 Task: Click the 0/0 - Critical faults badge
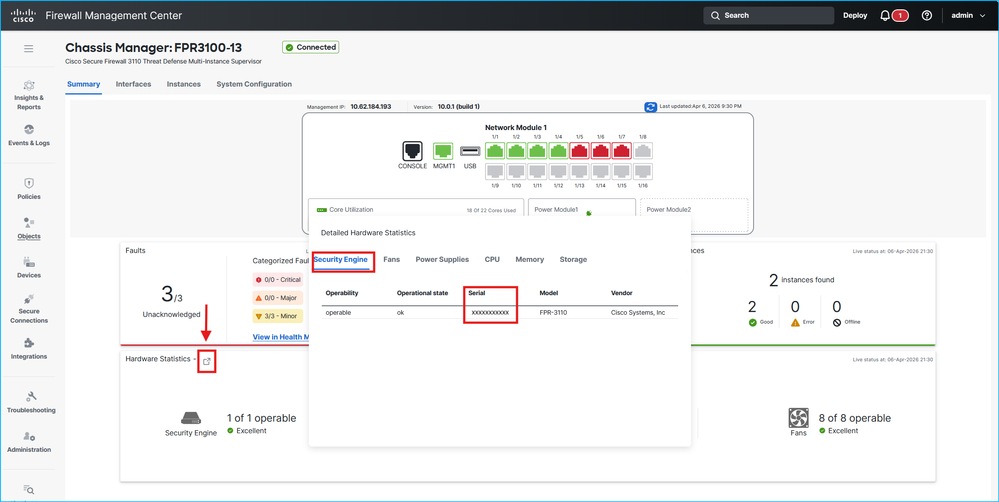pos(277,280)
